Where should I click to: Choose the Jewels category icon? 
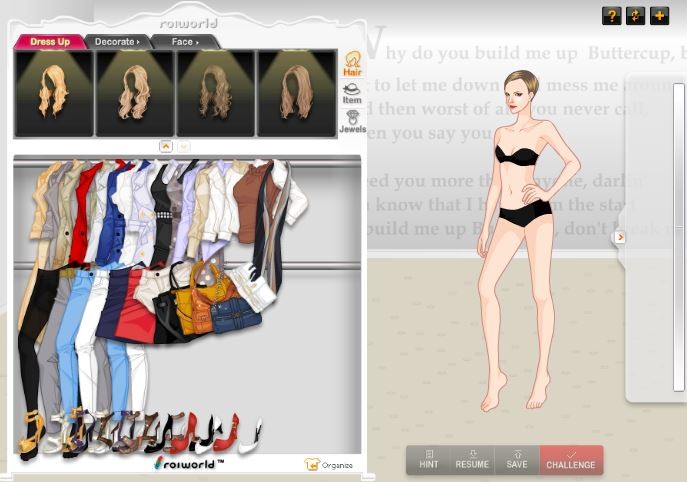[352, 122]
